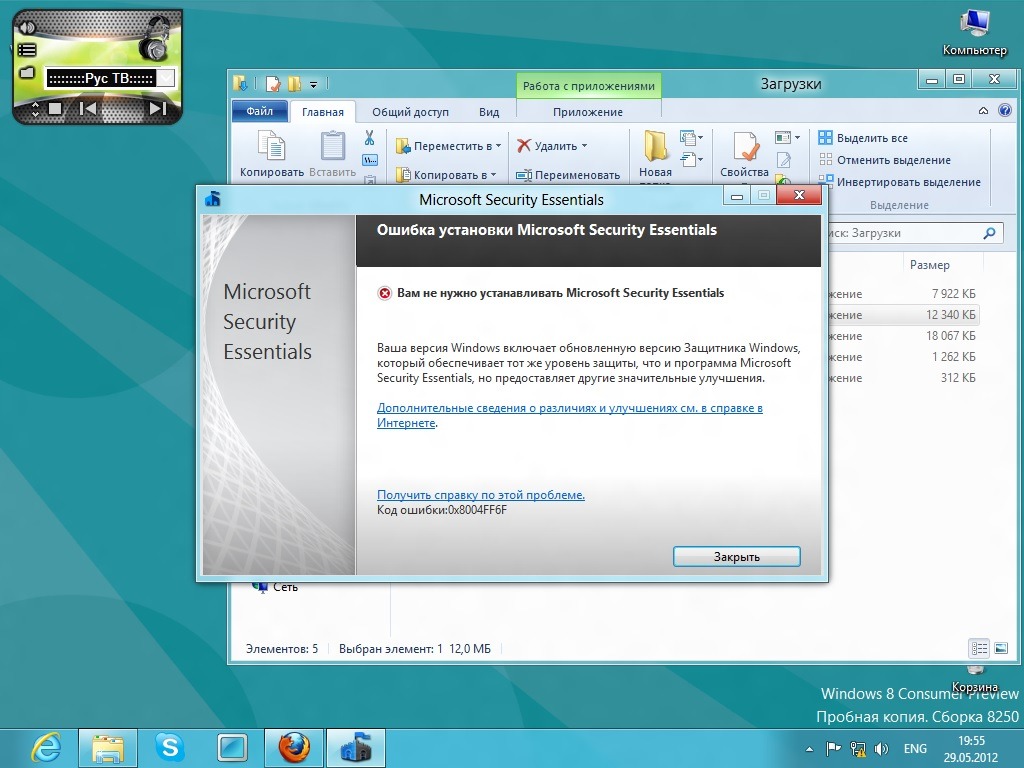The width and height of the screenshot is (1024, 768).
Task: Expand the Удалить dropdown arrow
Action: click(584, 146)
